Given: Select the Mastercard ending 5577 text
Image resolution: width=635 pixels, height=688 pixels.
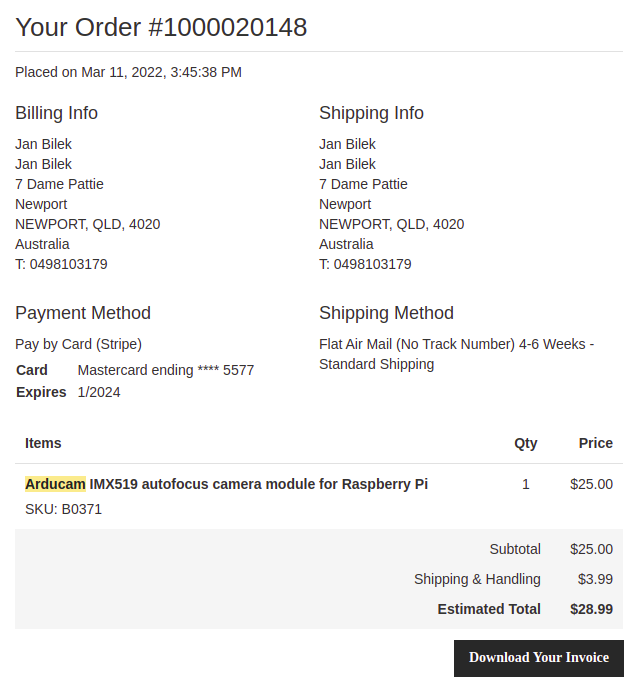Looking at the screenshot, I should click(x=165, y=370).
